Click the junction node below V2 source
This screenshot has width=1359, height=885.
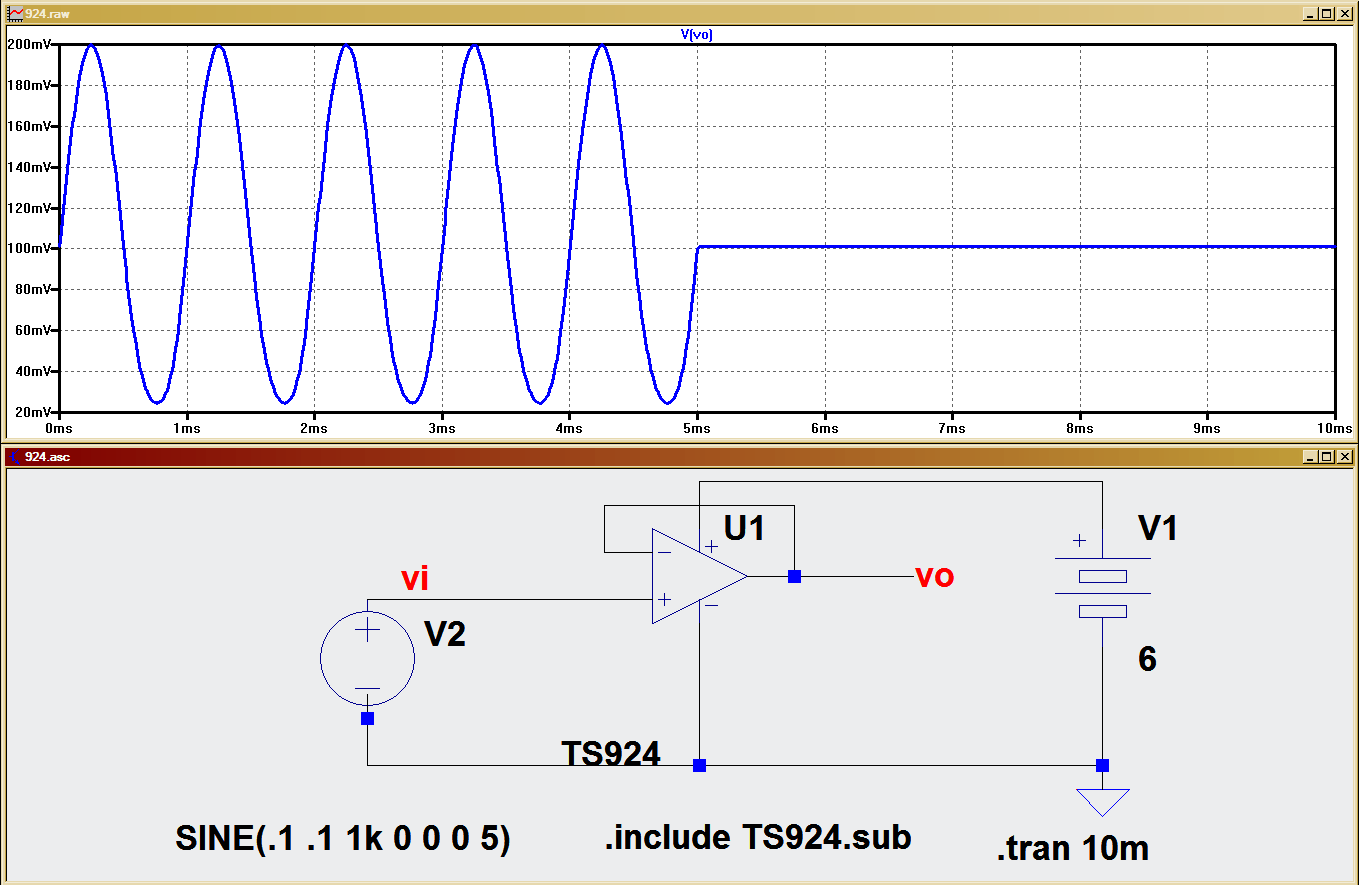(x=367, y=718)
